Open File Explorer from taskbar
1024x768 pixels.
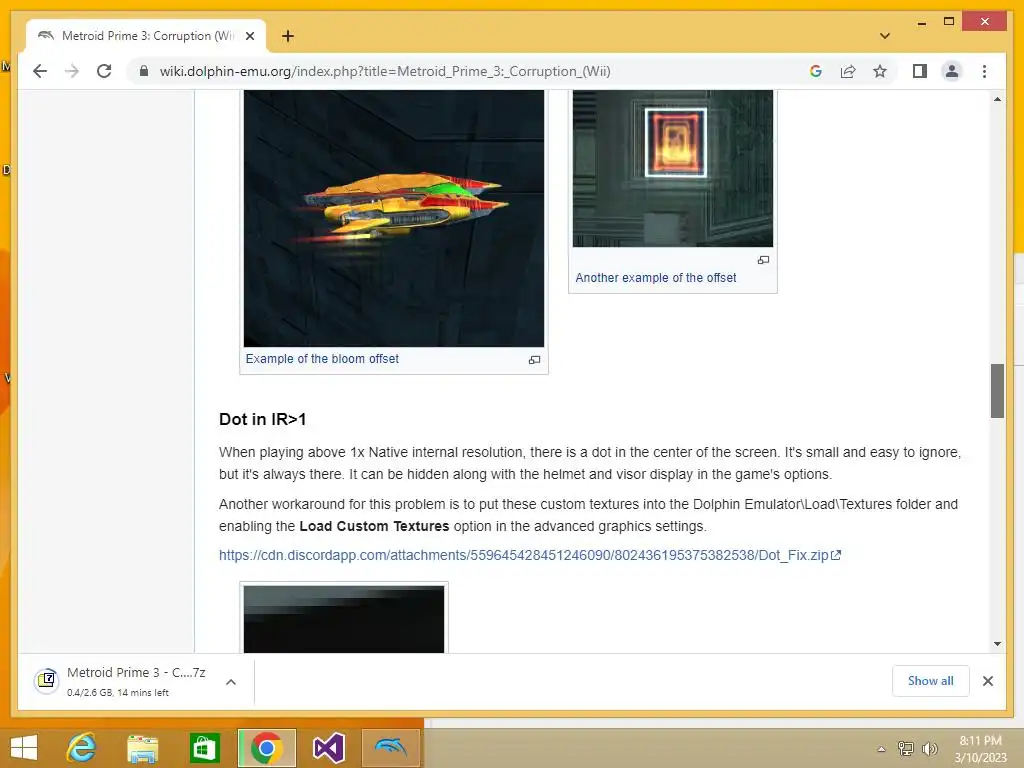click(x=143, y=748)
